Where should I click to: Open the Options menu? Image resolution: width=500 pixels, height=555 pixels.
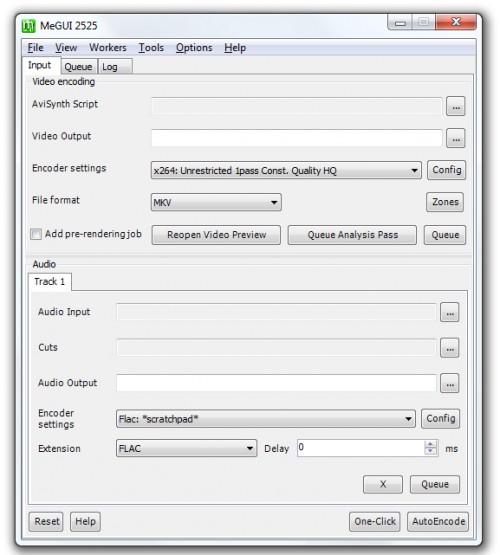[x=194, y=48]
